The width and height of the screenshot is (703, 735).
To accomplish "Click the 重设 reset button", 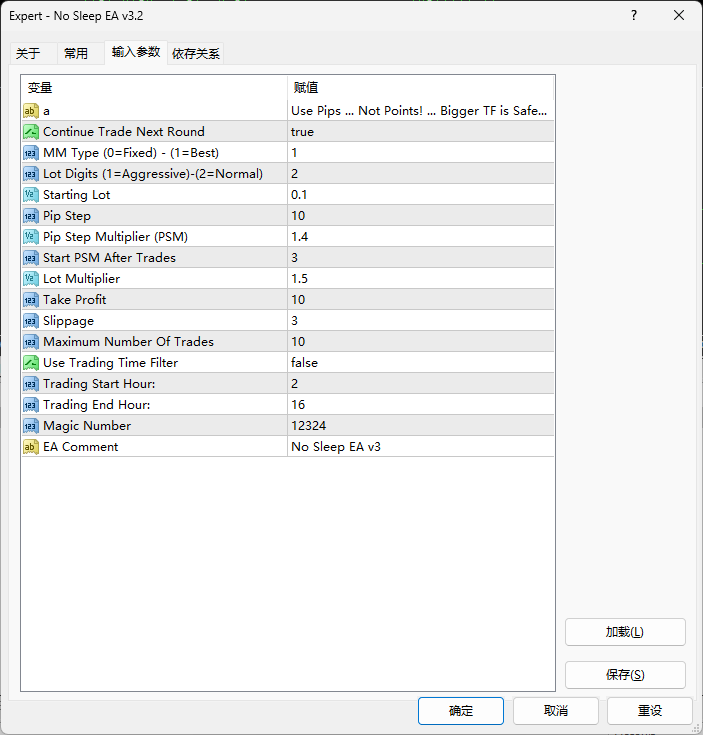I will (650, 711).
